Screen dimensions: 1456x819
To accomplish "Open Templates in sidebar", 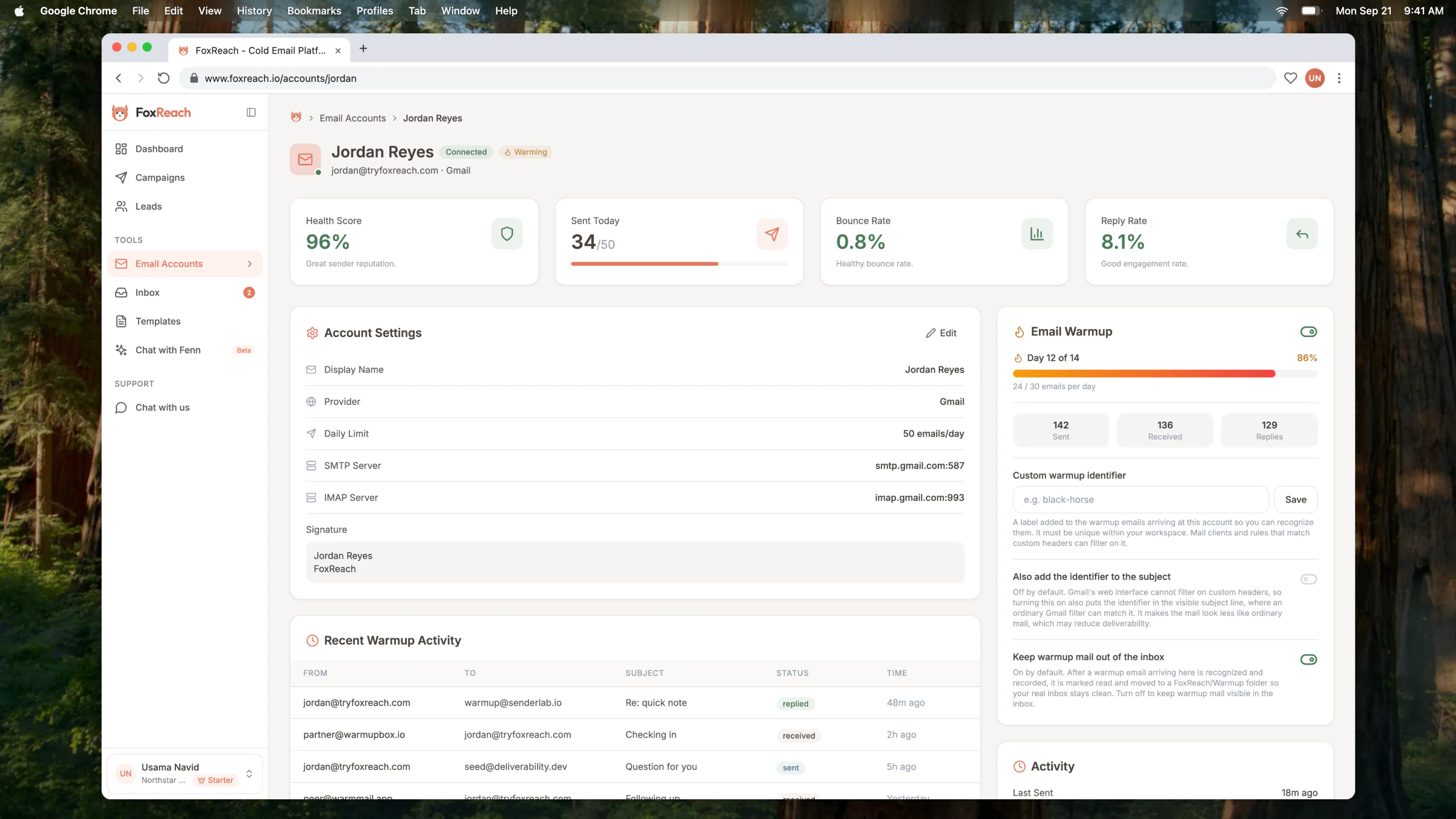I will click(x=185, y=321).
